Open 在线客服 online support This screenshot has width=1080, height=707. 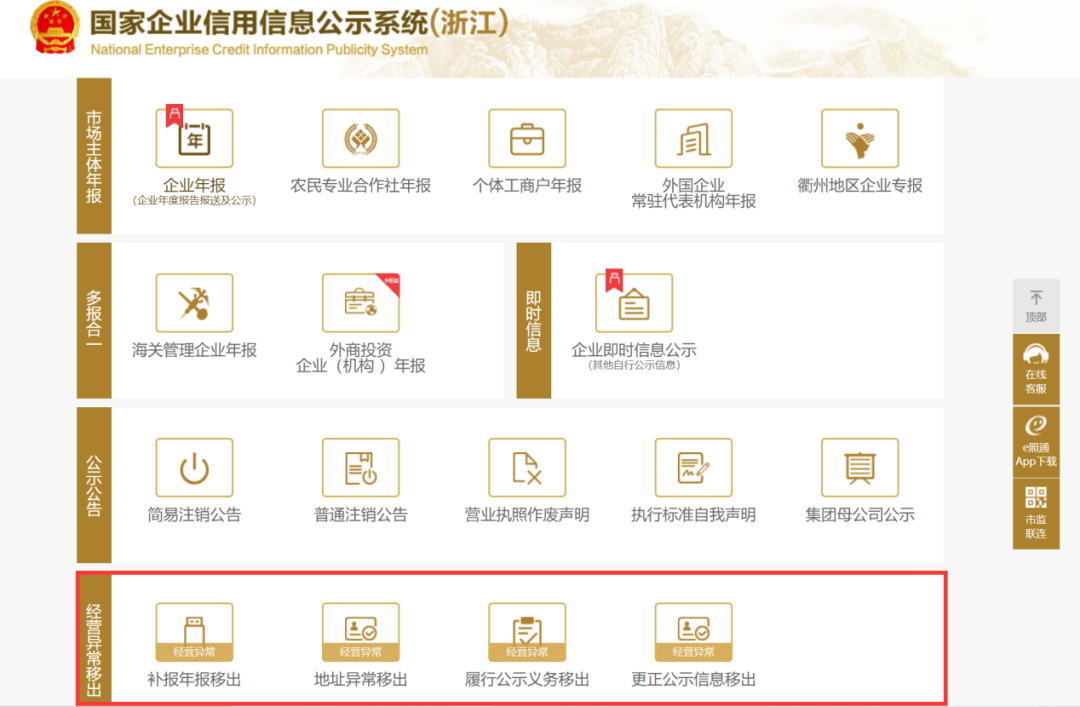(1036, 369)
